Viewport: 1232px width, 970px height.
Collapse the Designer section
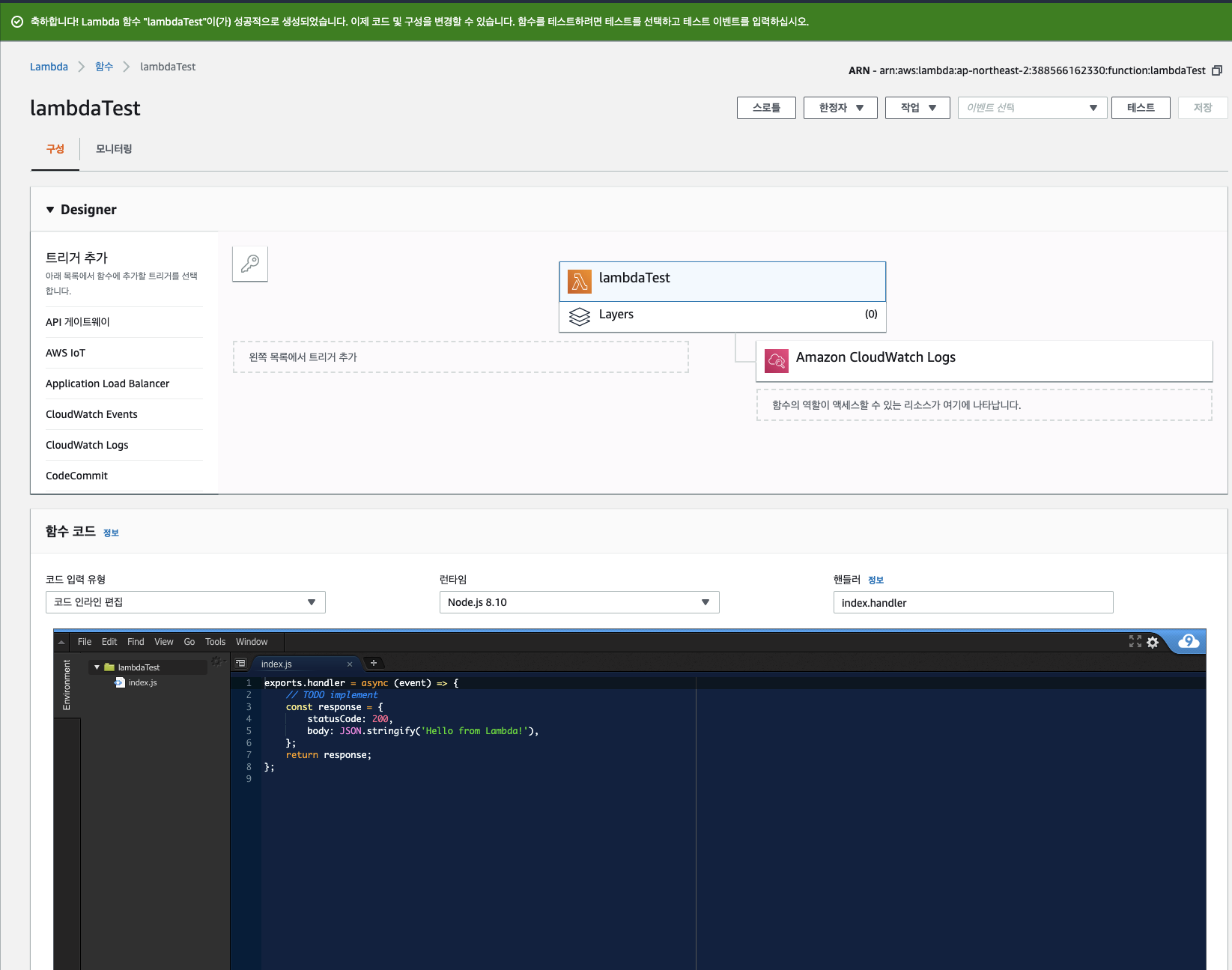[50, 210]
